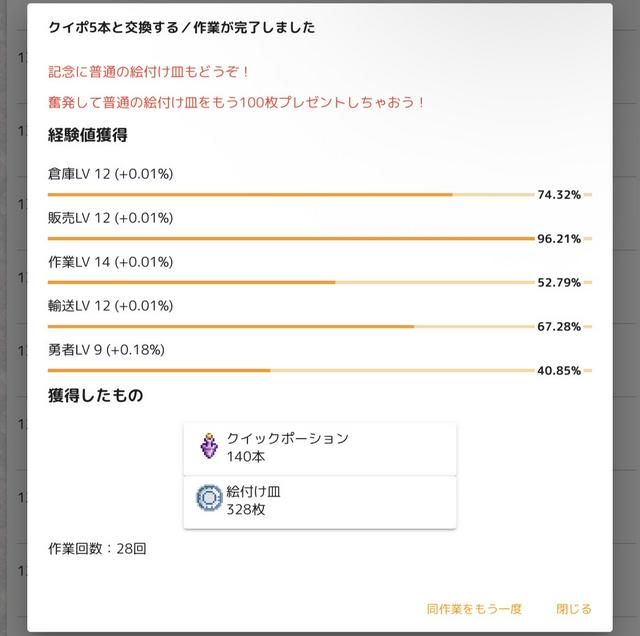The image size is (640, 636).
Task: Click the 倉庫LV 12 experience progress bar
Action: 290,195
